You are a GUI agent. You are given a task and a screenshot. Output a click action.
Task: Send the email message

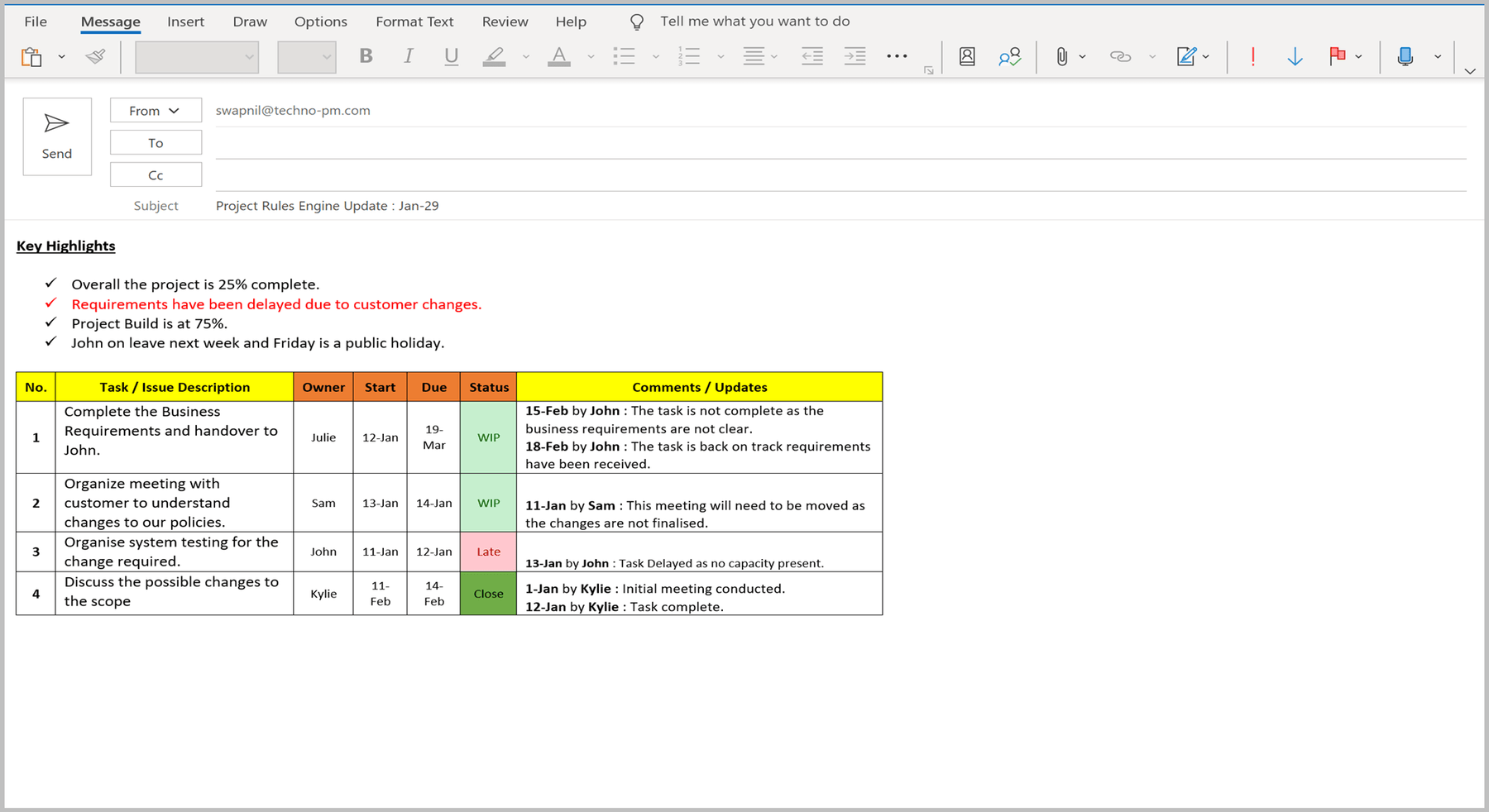tap(57, 136)
